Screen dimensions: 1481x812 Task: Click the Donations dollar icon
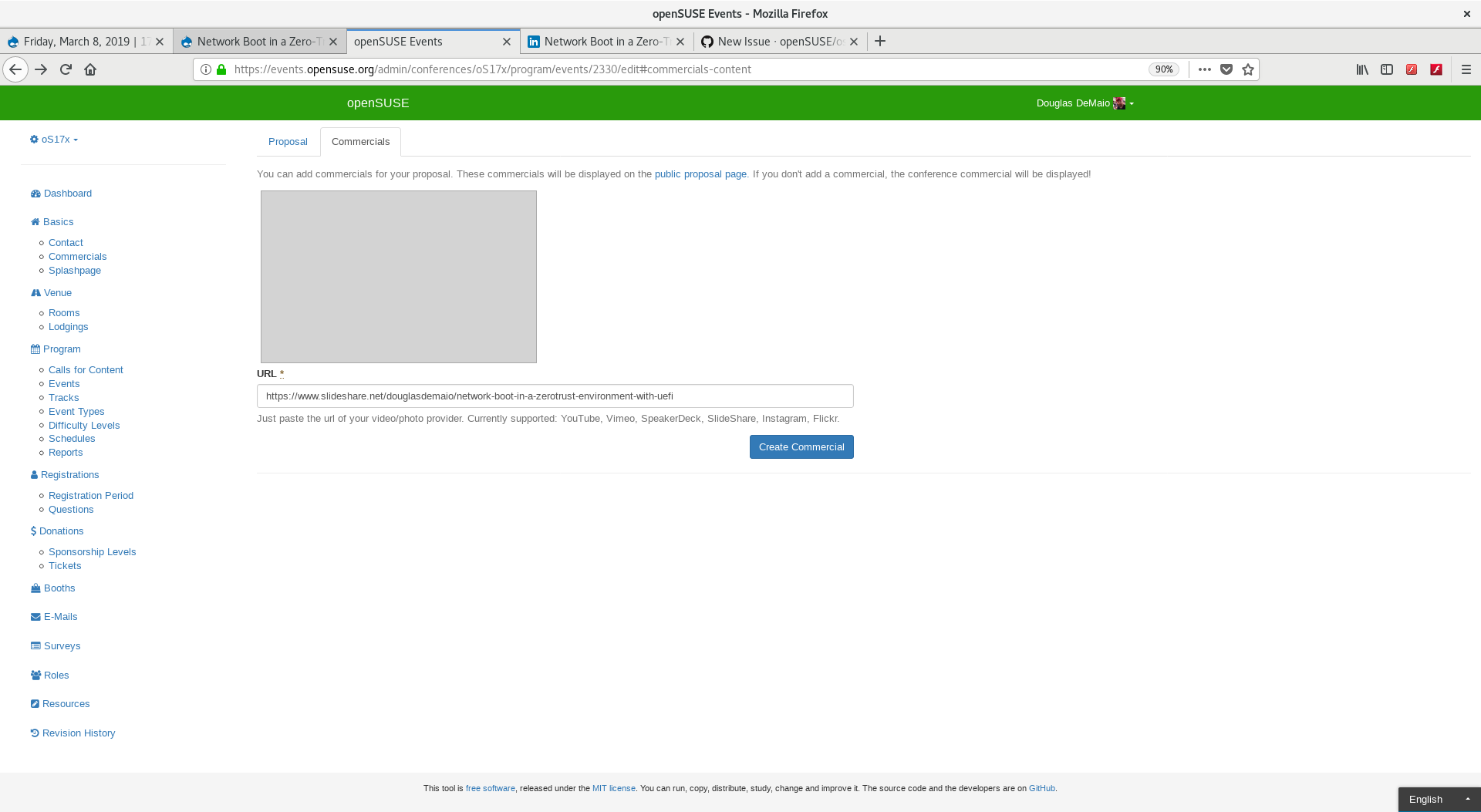coord(34,531)
